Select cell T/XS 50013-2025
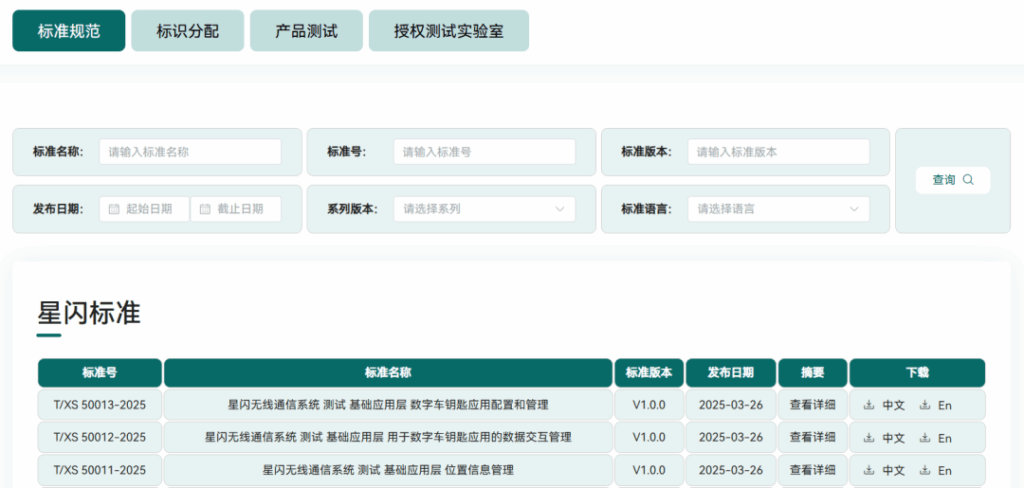Image resolution: width=1024 pixels, height=488 pixels. click(100, 405)
